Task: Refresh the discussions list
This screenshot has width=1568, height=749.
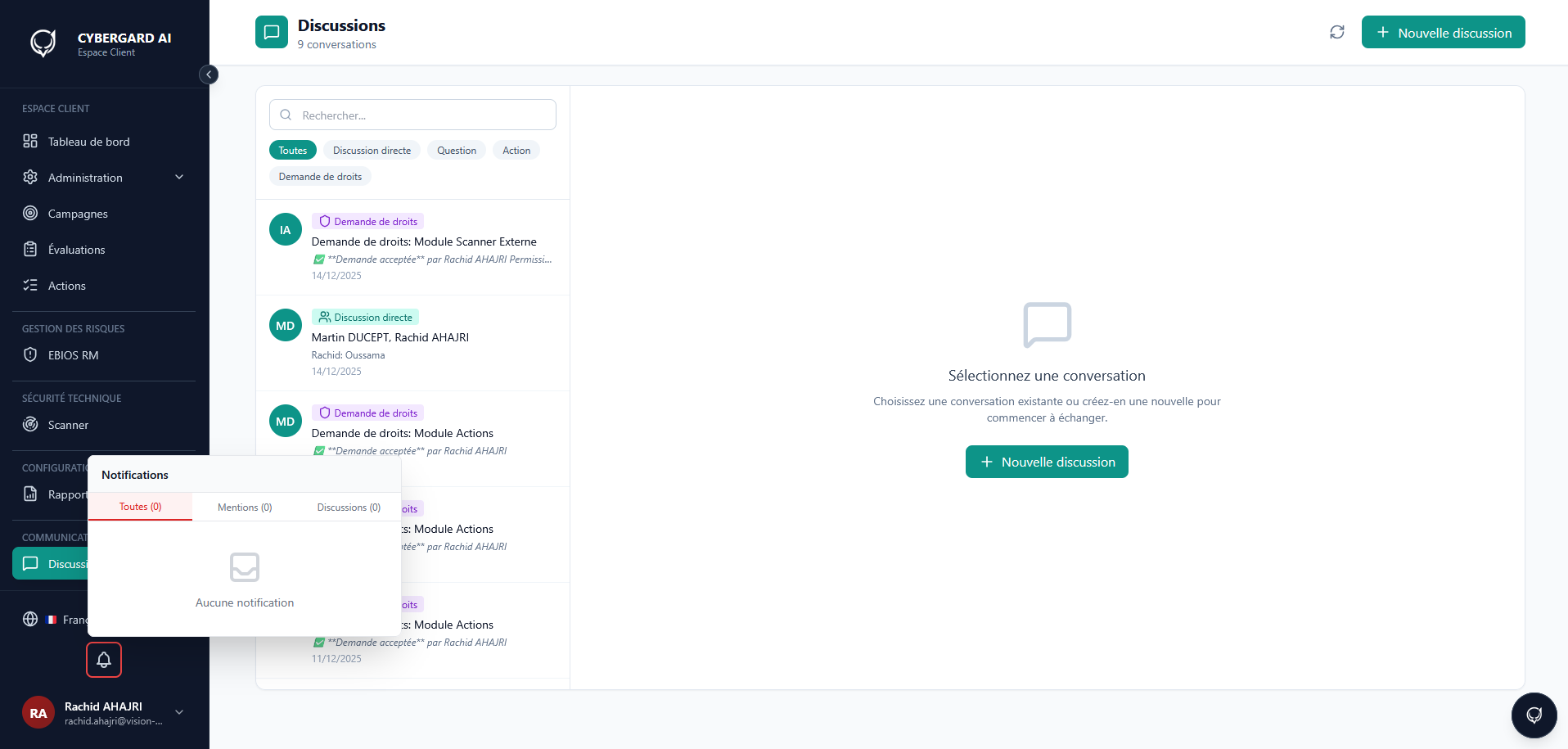Action: click(1337, 32)
